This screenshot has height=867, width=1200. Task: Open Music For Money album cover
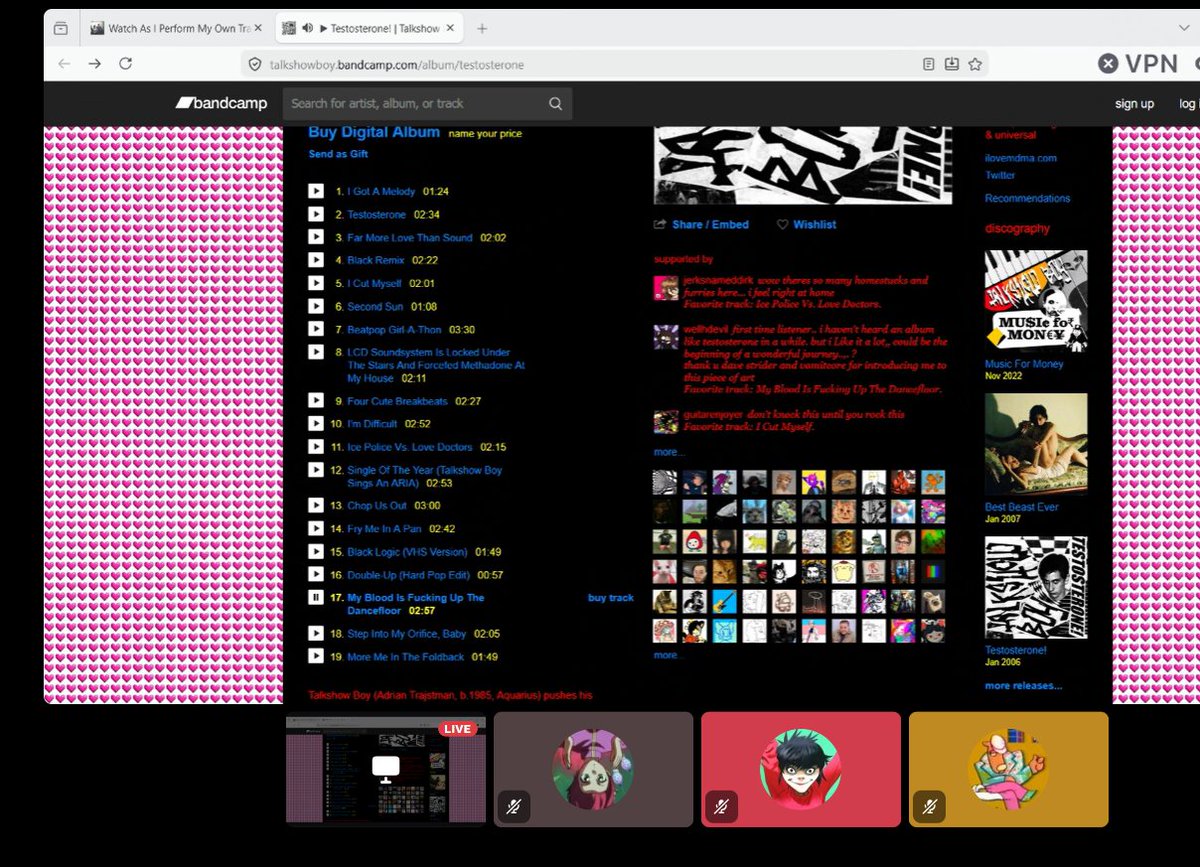(1036, 301)
